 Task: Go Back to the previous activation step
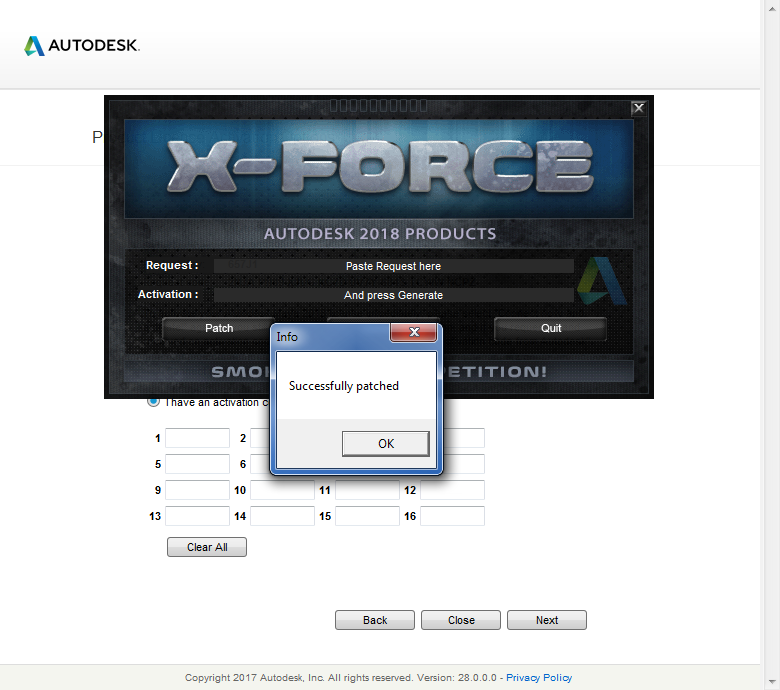375,620
